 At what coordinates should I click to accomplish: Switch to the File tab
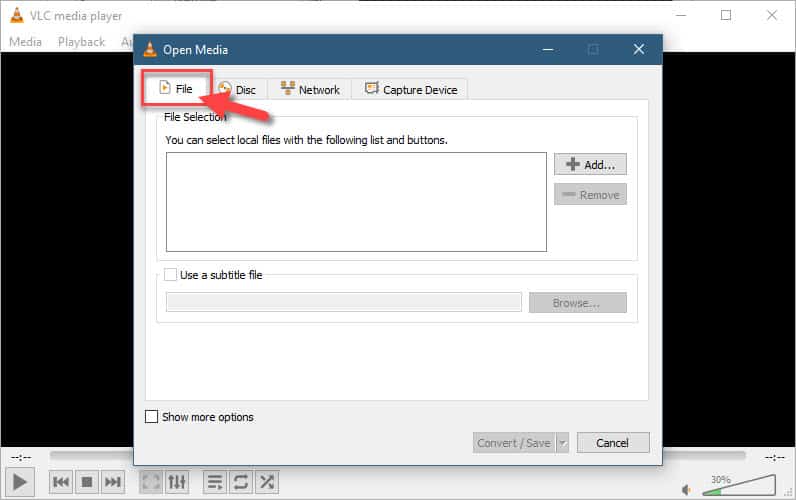(x=176, y=88)
